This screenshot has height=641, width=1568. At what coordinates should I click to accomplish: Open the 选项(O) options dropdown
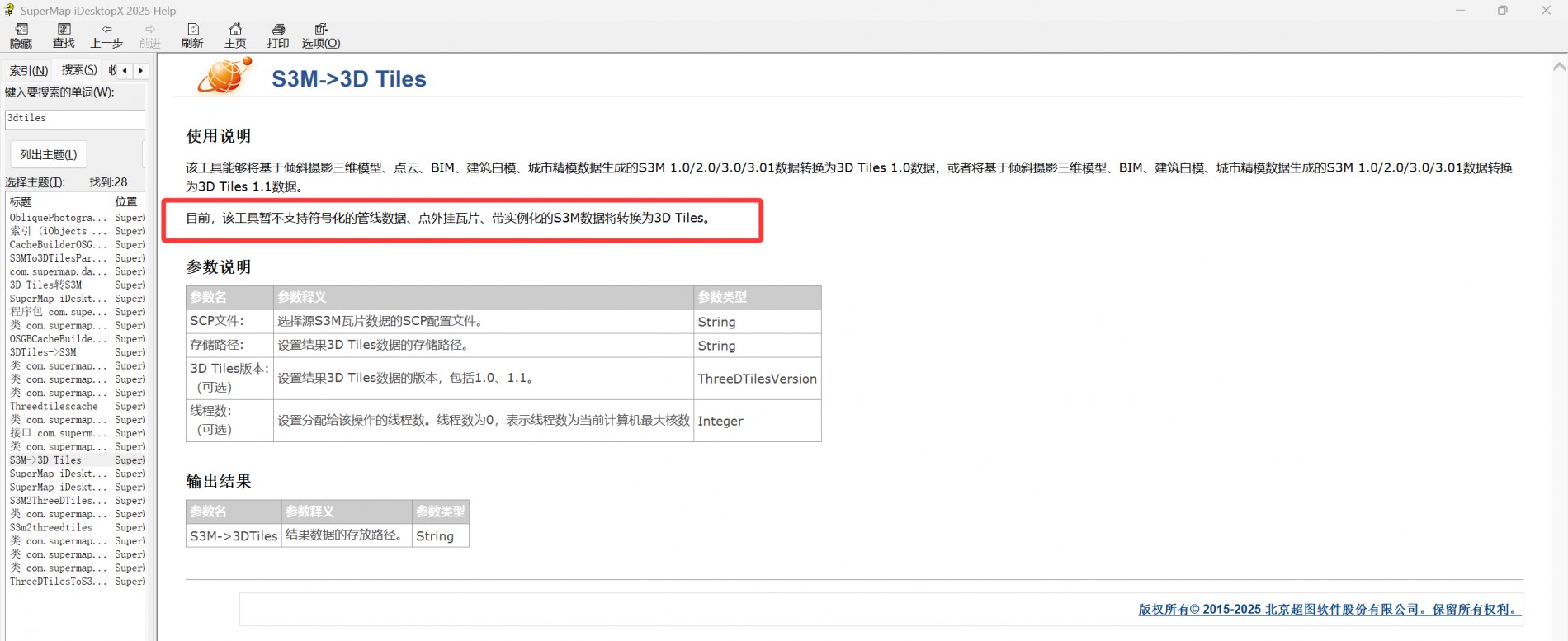pyautogui.click(x=321, y=35)
